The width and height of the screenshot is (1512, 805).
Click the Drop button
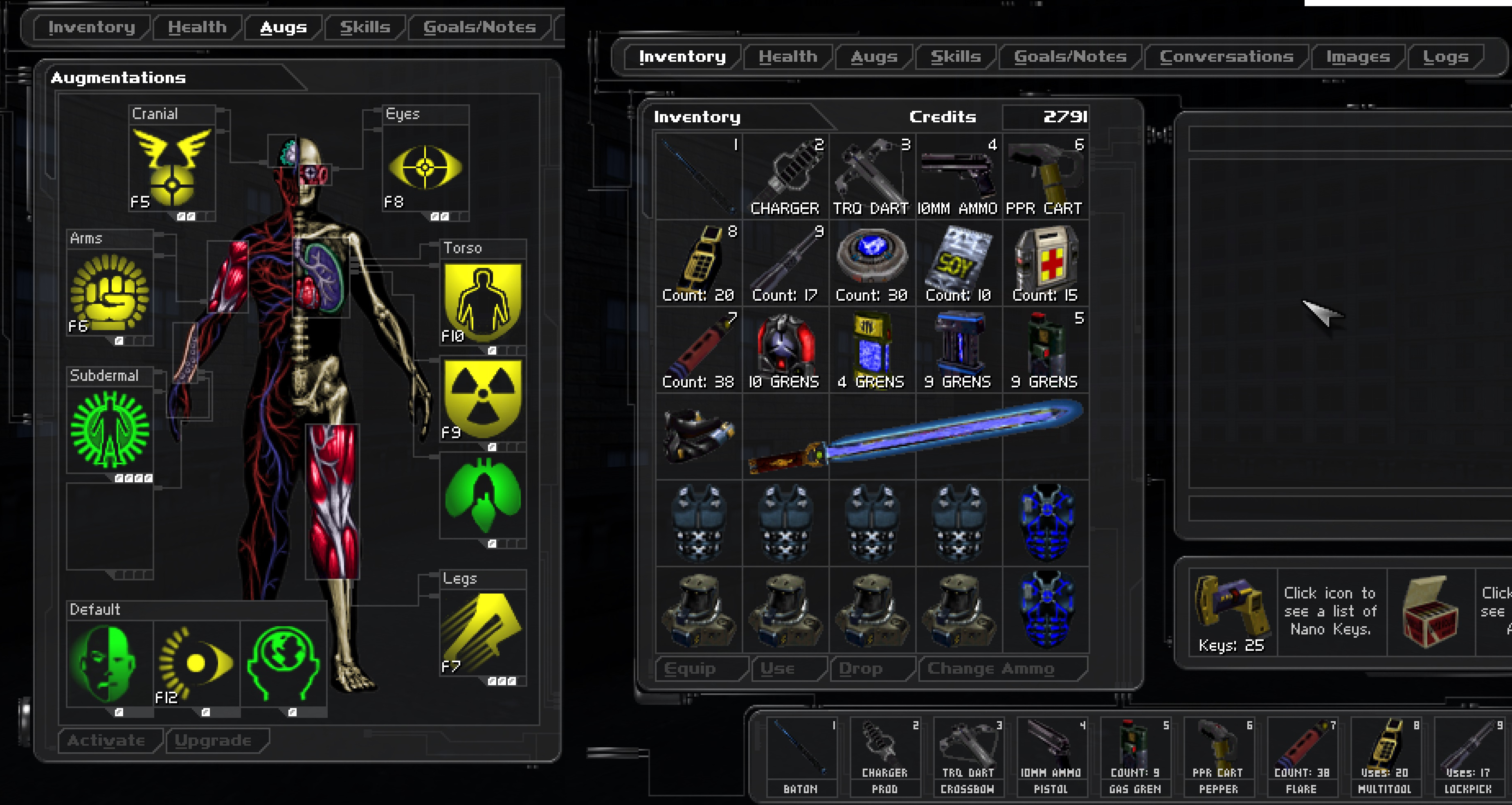click(x=873, y=668)
